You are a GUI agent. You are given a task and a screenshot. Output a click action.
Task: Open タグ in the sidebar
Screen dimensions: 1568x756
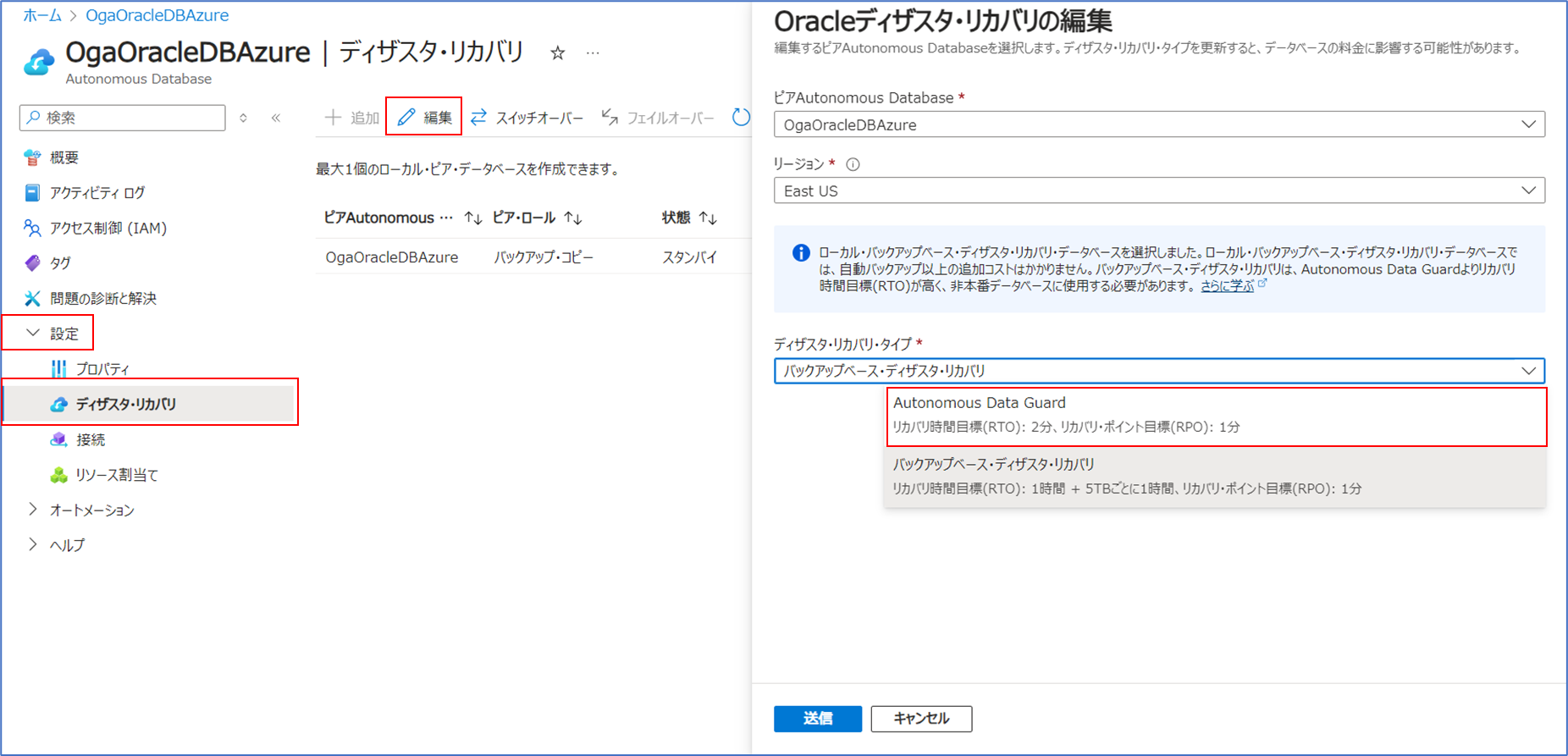pos(60,263)
